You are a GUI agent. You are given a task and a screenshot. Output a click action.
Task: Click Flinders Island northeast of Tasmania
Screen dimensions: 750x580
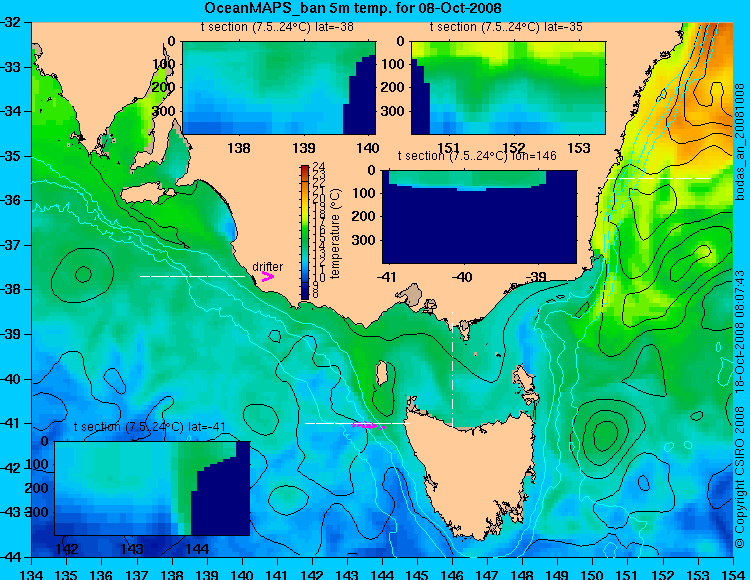tap(524, 383)
